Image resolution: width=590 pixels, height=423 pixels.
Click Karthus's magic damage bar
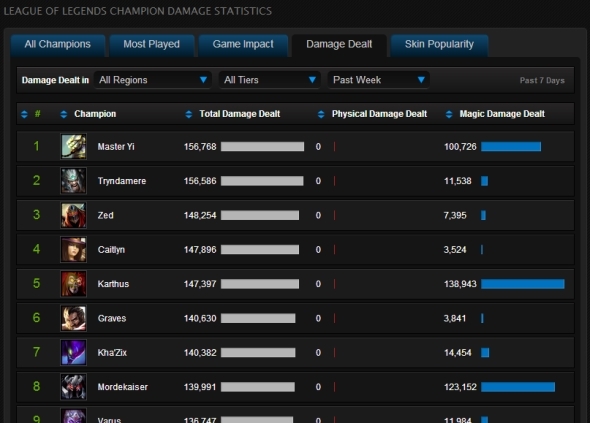pos(523,284)
